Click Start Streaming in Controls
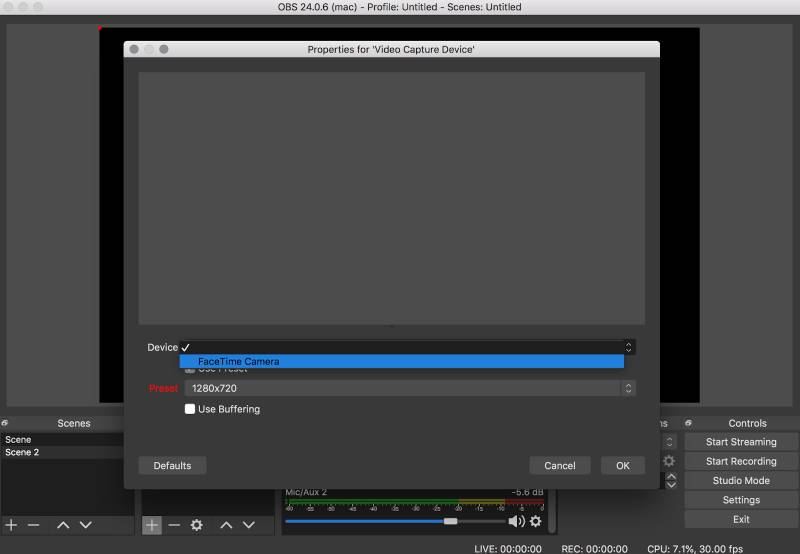This screenshot has width=800, height=554. point(741,442)
